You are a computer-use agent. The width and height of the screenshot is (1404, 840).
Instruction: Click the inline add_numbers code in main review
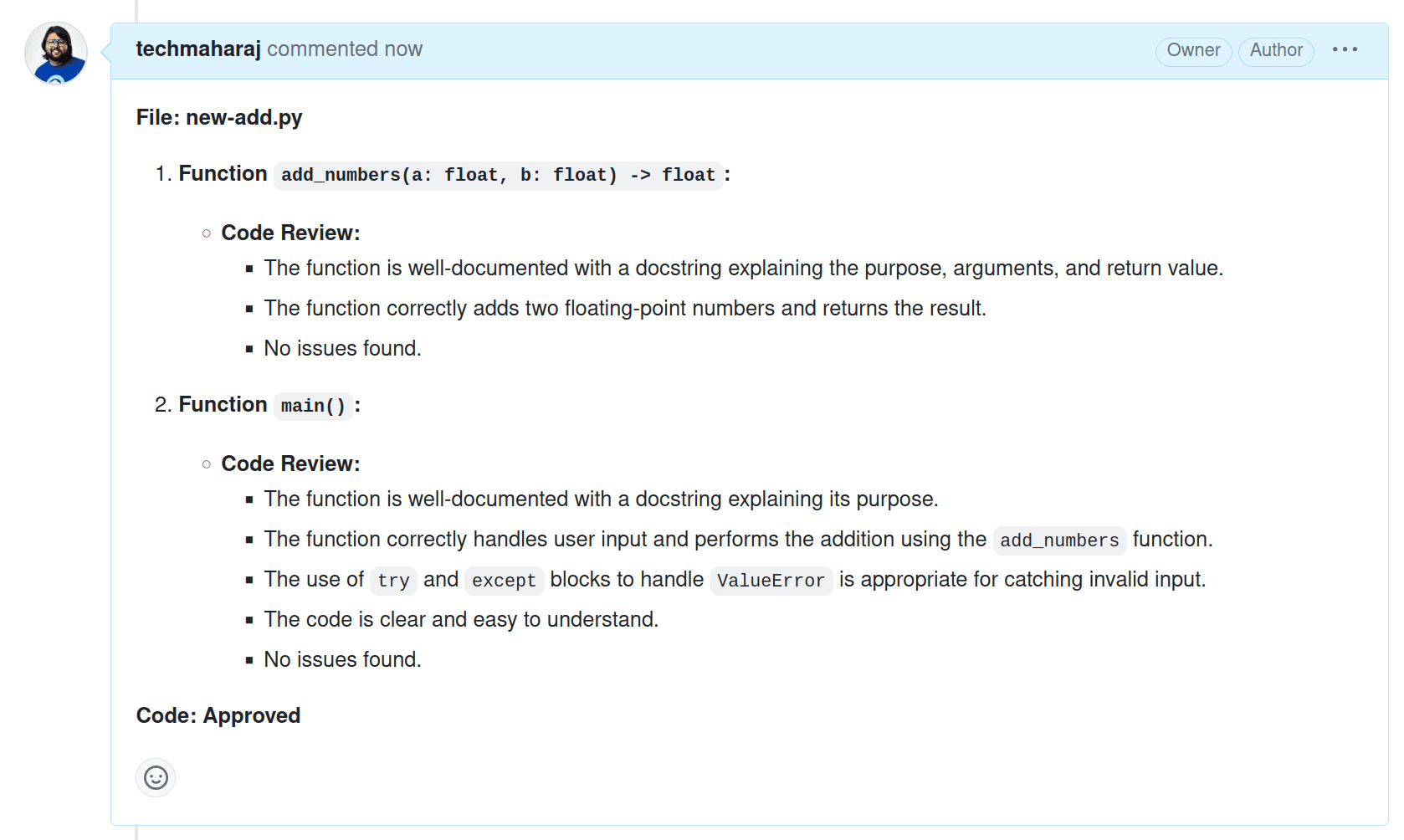click(x=1059, y=540)
